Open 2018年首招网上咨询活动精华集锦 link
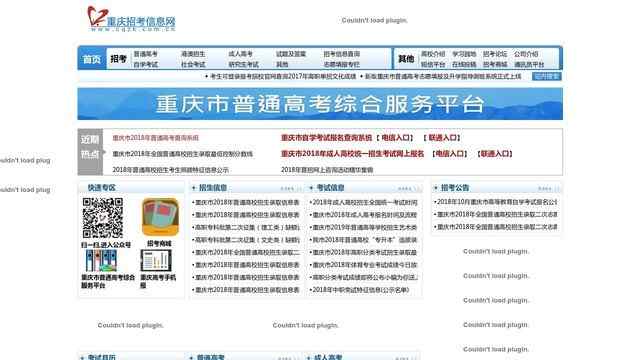This screenshot has height=360, width=640. pyautogui.click(x=327, y=170)
